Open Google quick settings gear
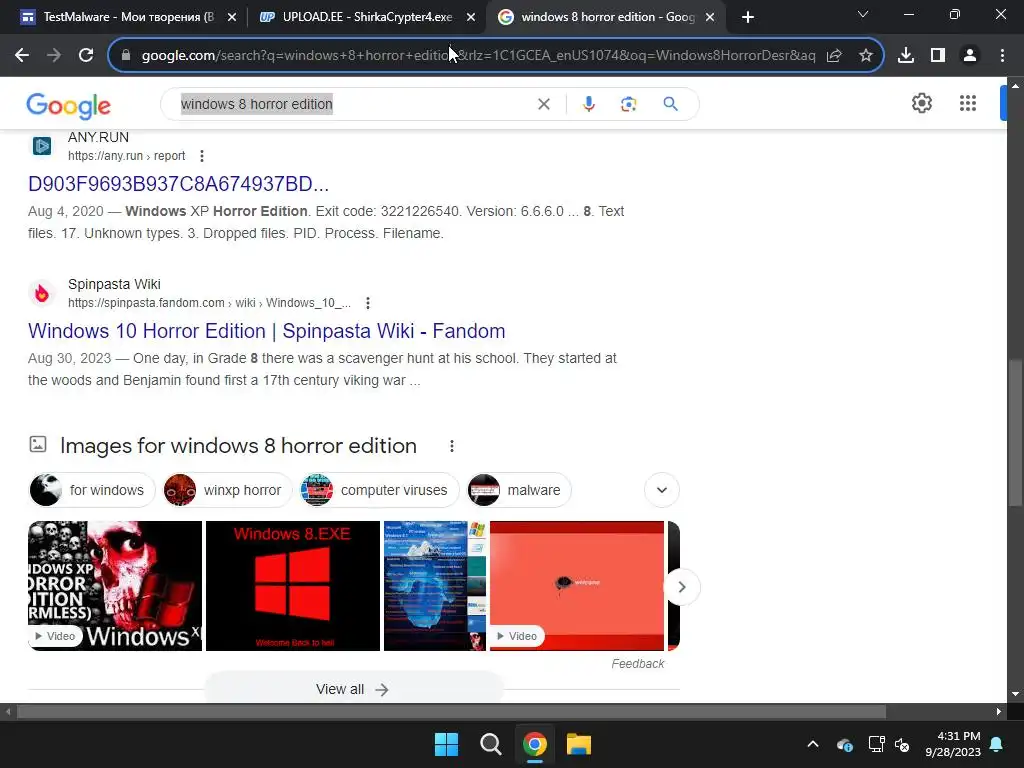 (x=921, y=103)
